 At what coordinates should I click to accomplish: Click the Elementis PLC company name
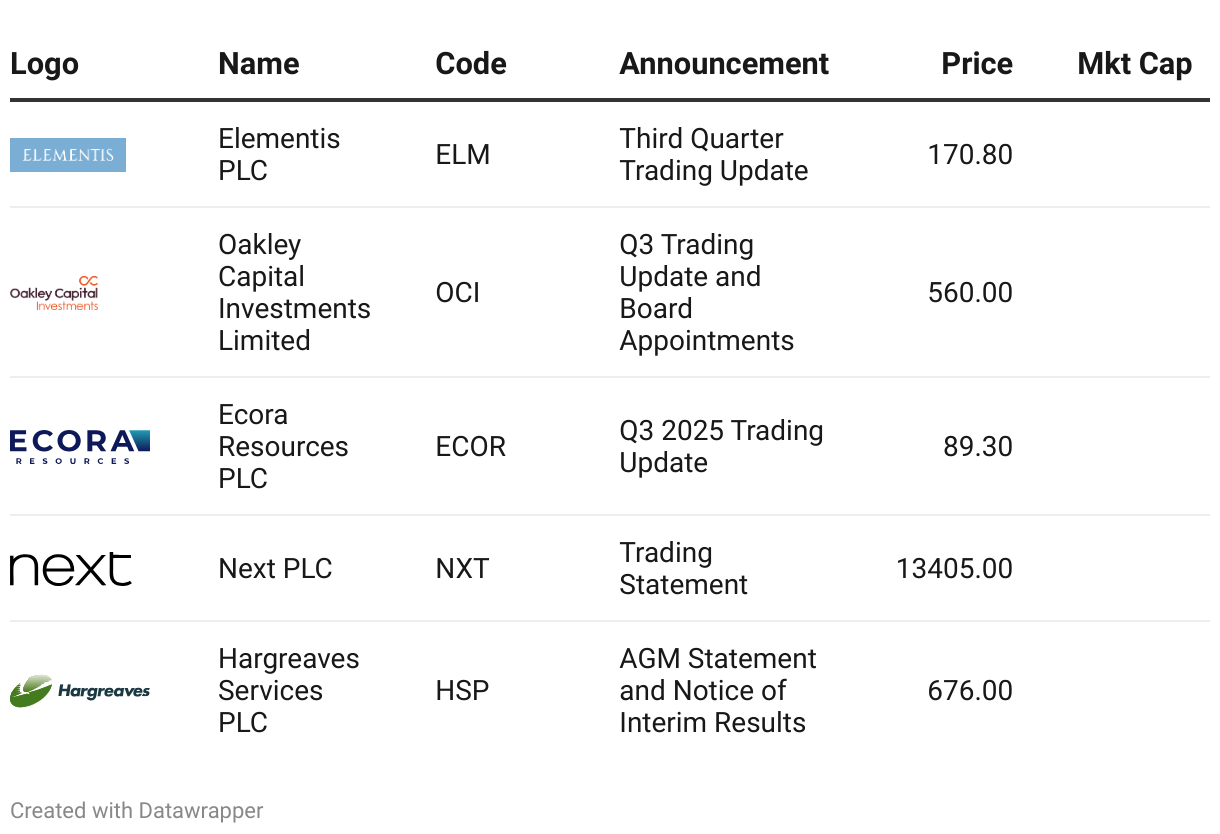point(279,155)
